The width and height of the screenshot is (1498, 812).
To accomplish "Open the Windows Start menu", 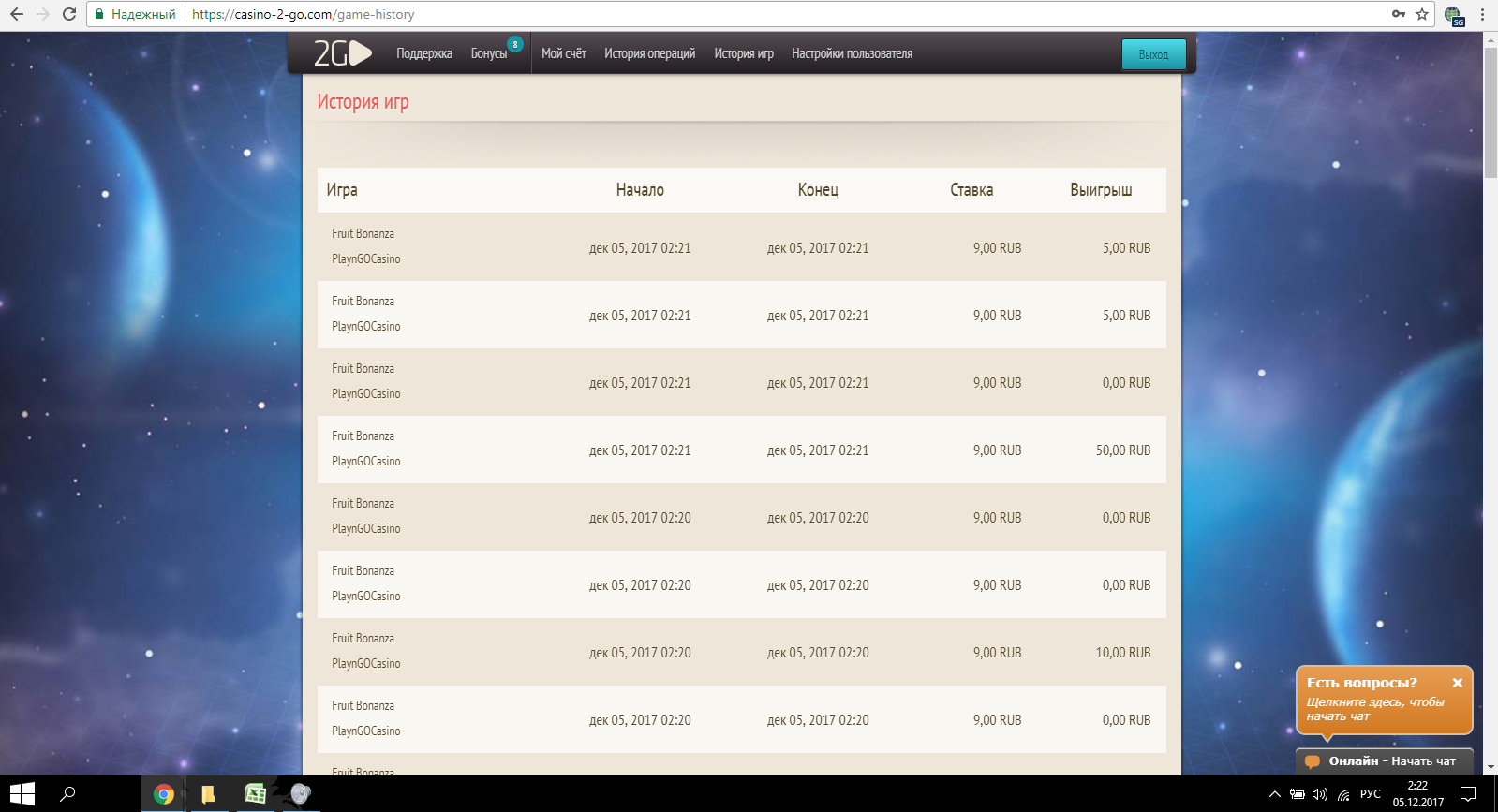I will 22,794.
